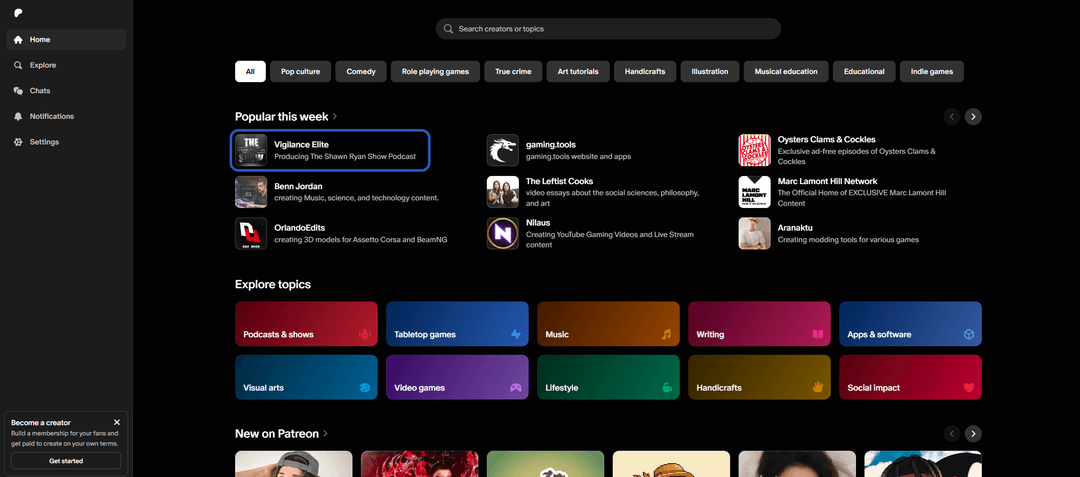Open Vigilance Elite creator avatar
1080x477 pixels.
point(251,150)
